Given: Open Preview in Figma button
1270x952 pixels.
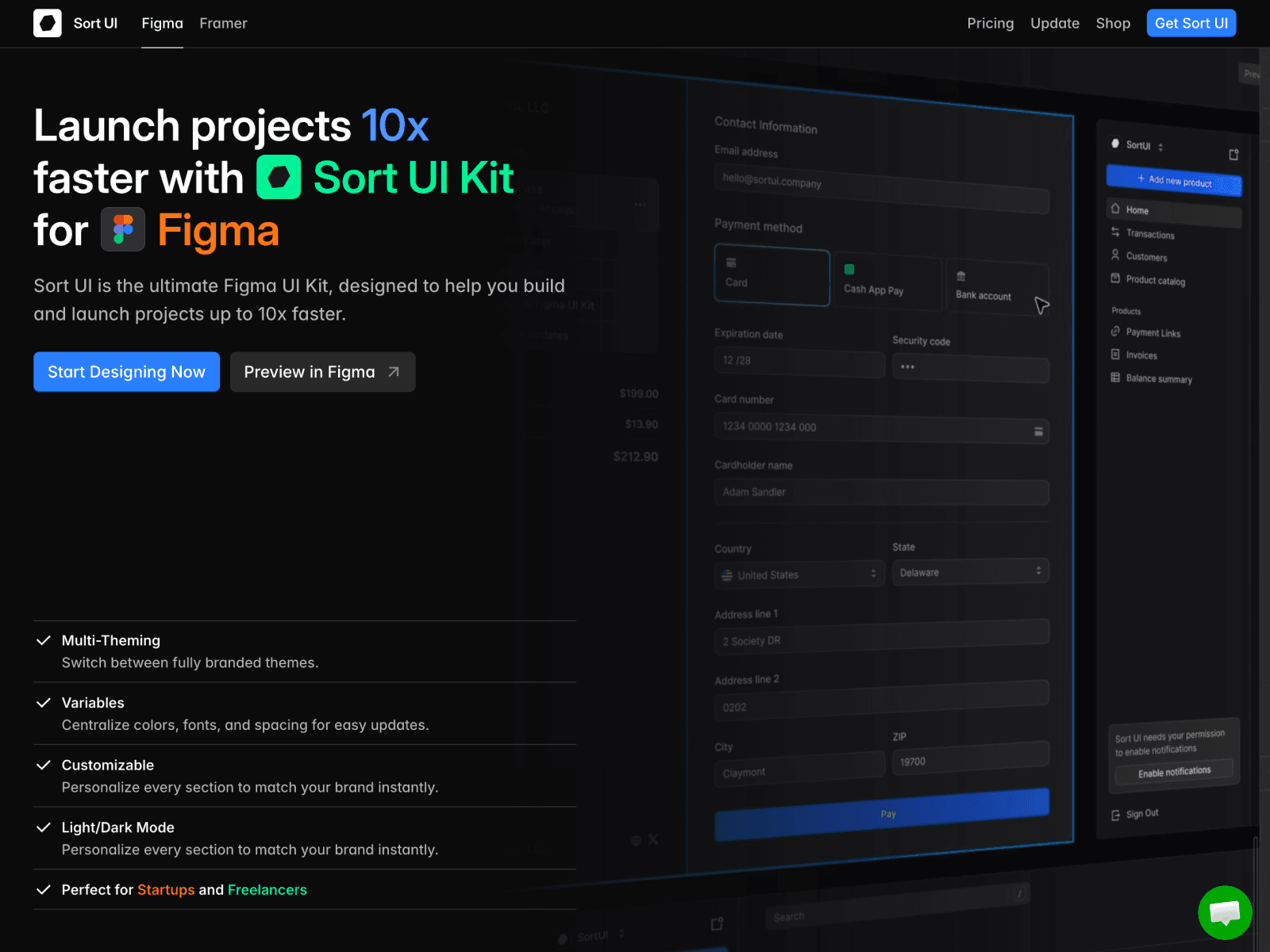Looking at the screenshot, I should 322,371.
